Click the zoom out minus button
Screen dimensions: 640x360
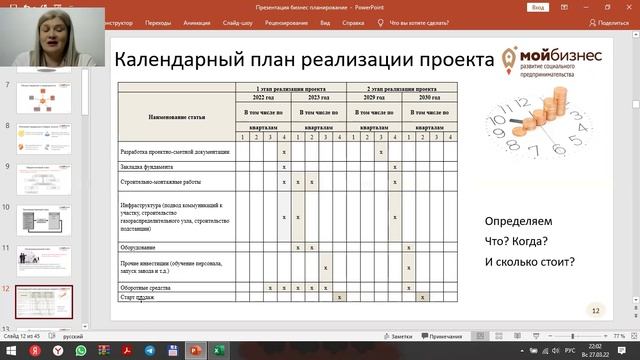[x=550, y=336]
